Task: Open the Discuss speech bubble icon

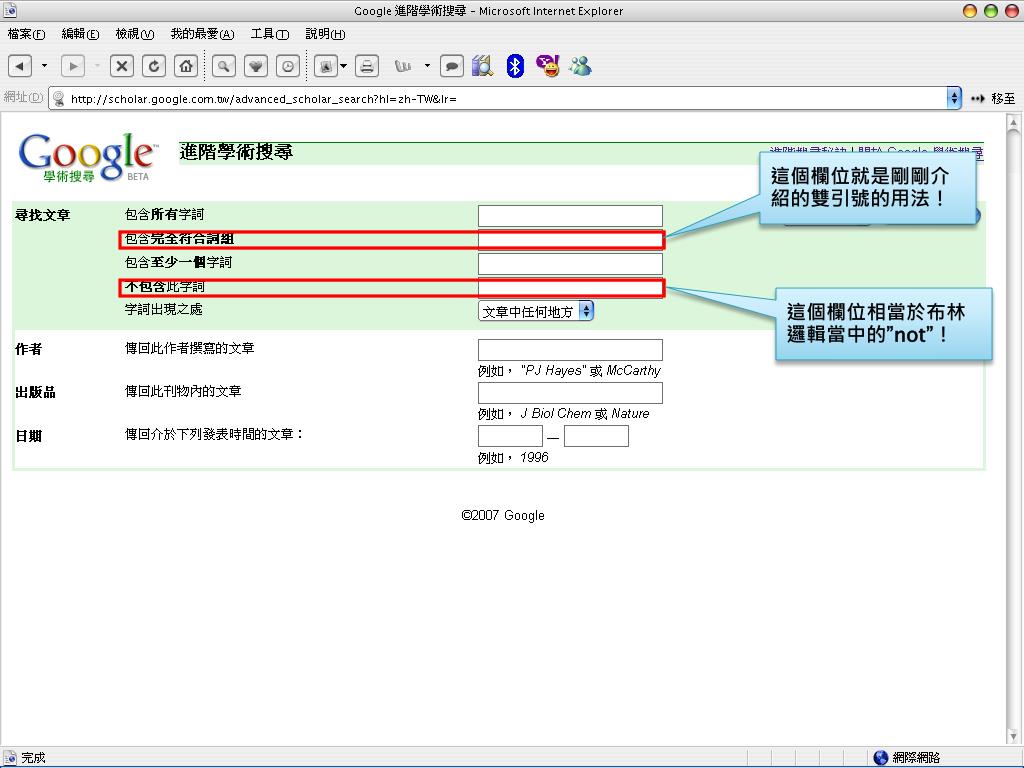Action: point(451,66)
